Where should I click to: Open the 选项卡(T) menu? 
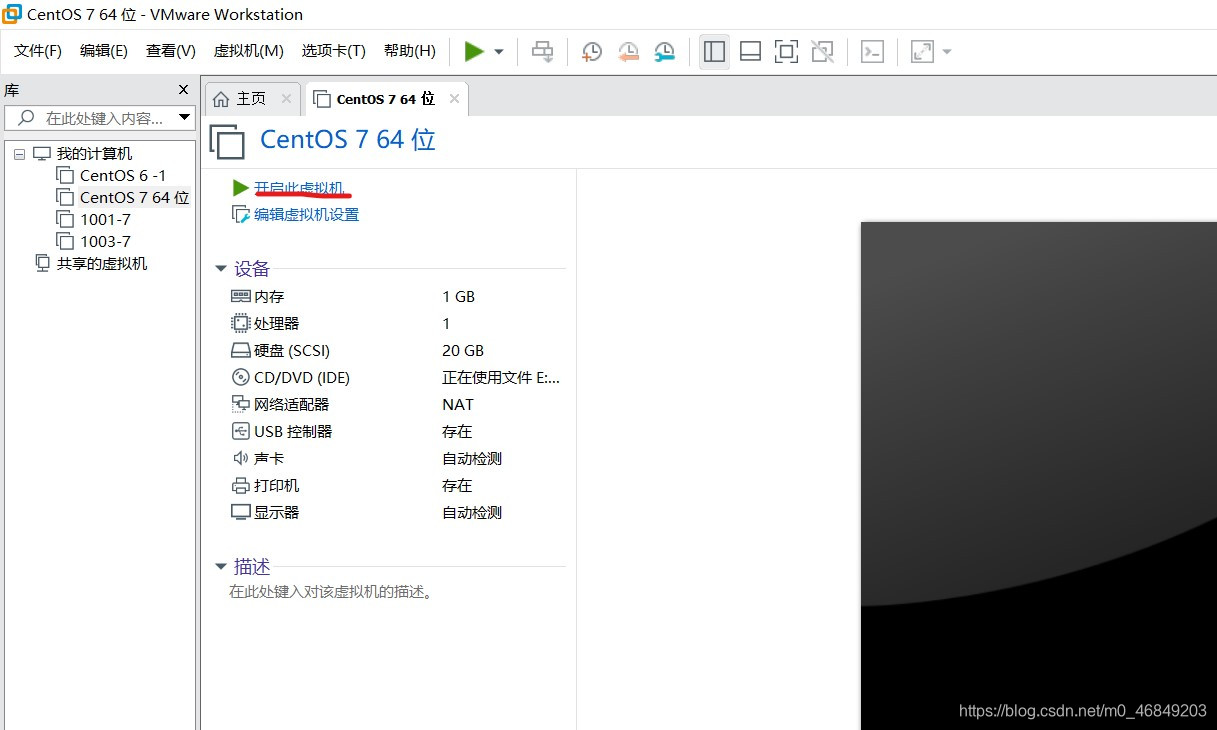point(334,51)
